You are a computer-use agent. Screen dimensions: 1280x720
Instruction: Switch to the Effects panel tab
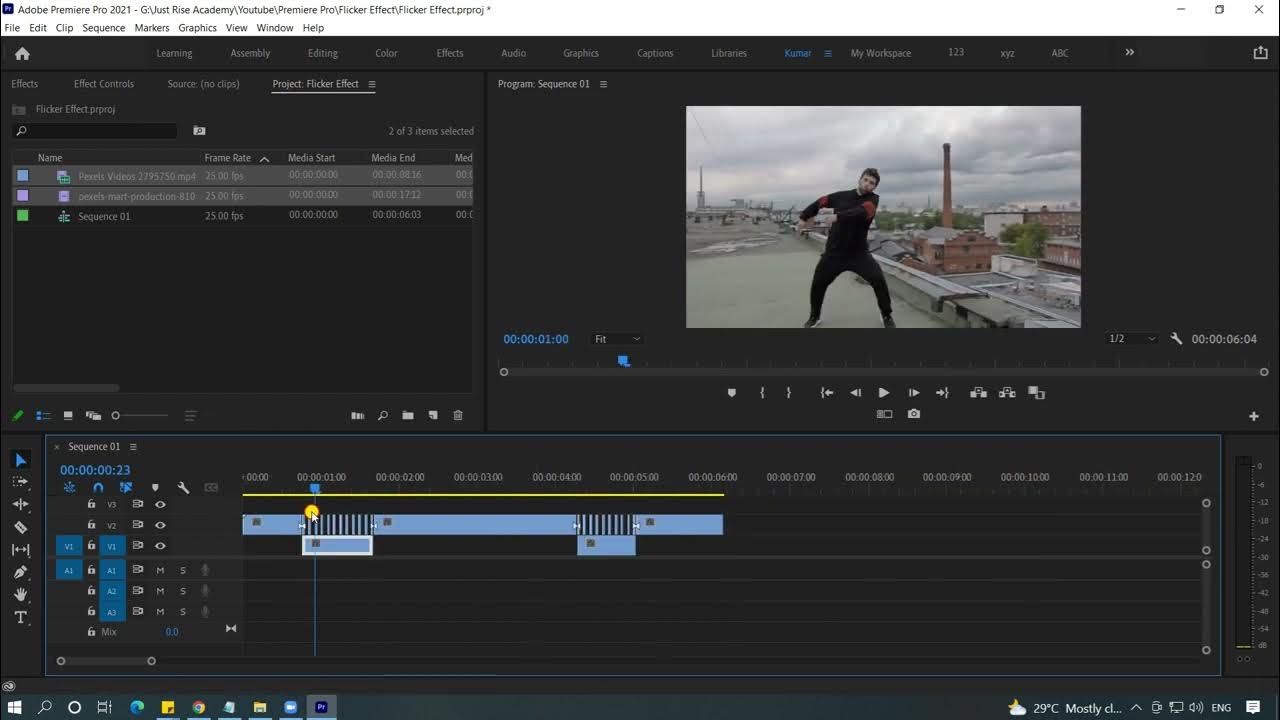(x=25, y=84)
